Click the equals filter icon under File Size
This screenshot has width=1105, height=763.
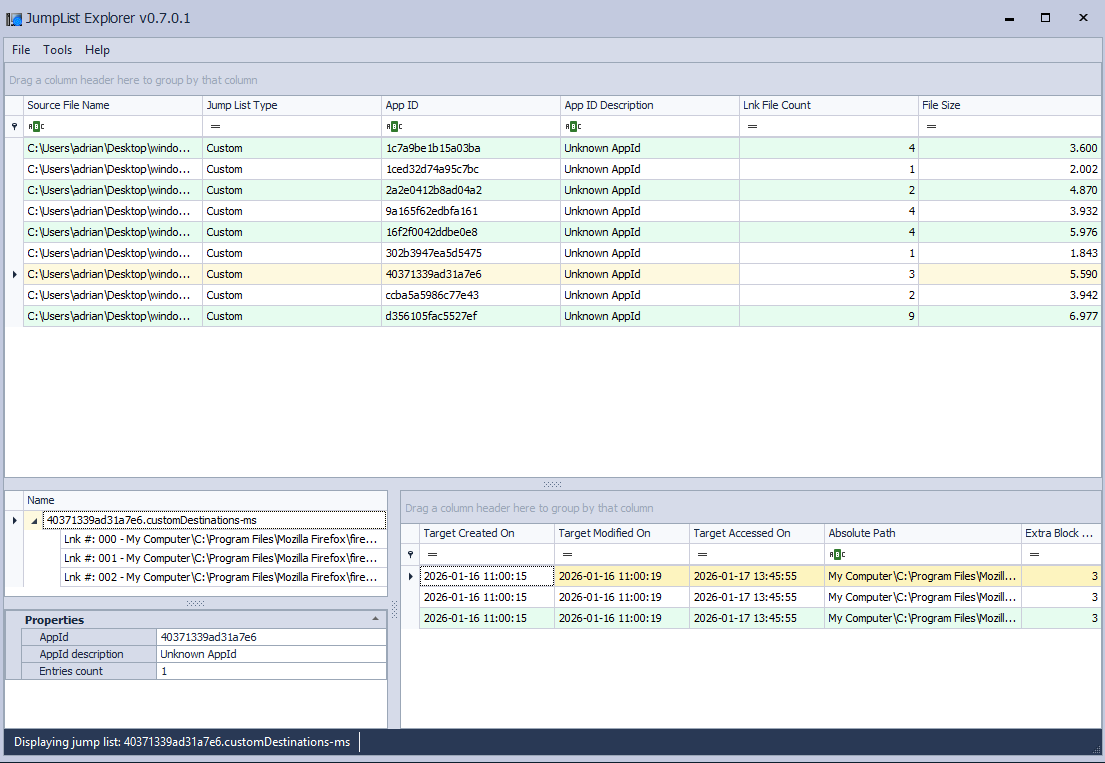coord(931,126)
